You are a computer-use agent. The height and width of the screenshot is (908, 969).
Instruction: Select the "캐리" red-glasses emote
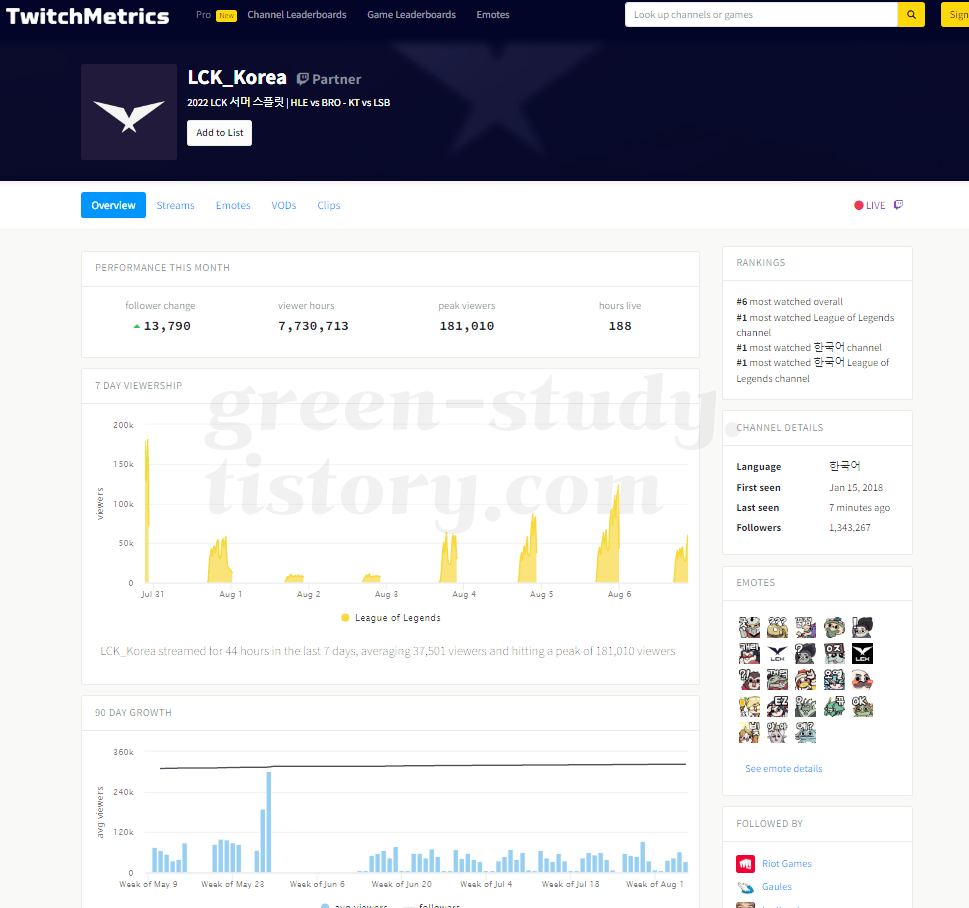(750, 653)
